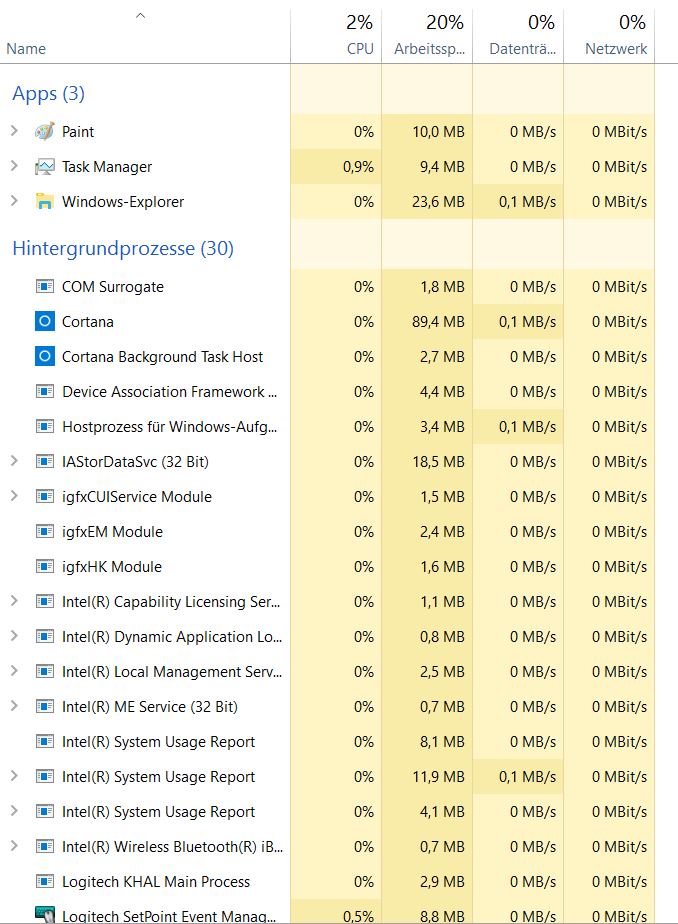The height and width of the screenshot is (924, 678).
Task: Click the Task Manager icon
Action: tap(44, 167)
